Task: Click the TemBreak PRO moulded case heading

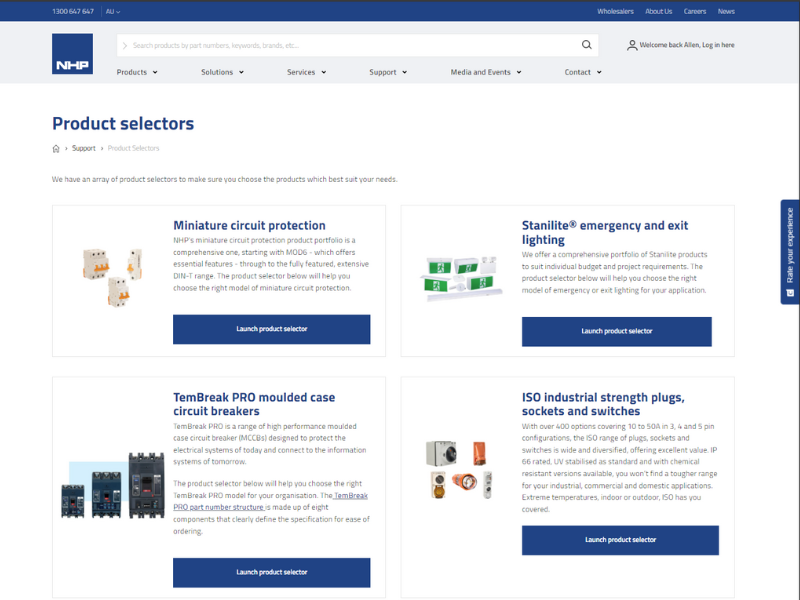Action: click(254, 404)
